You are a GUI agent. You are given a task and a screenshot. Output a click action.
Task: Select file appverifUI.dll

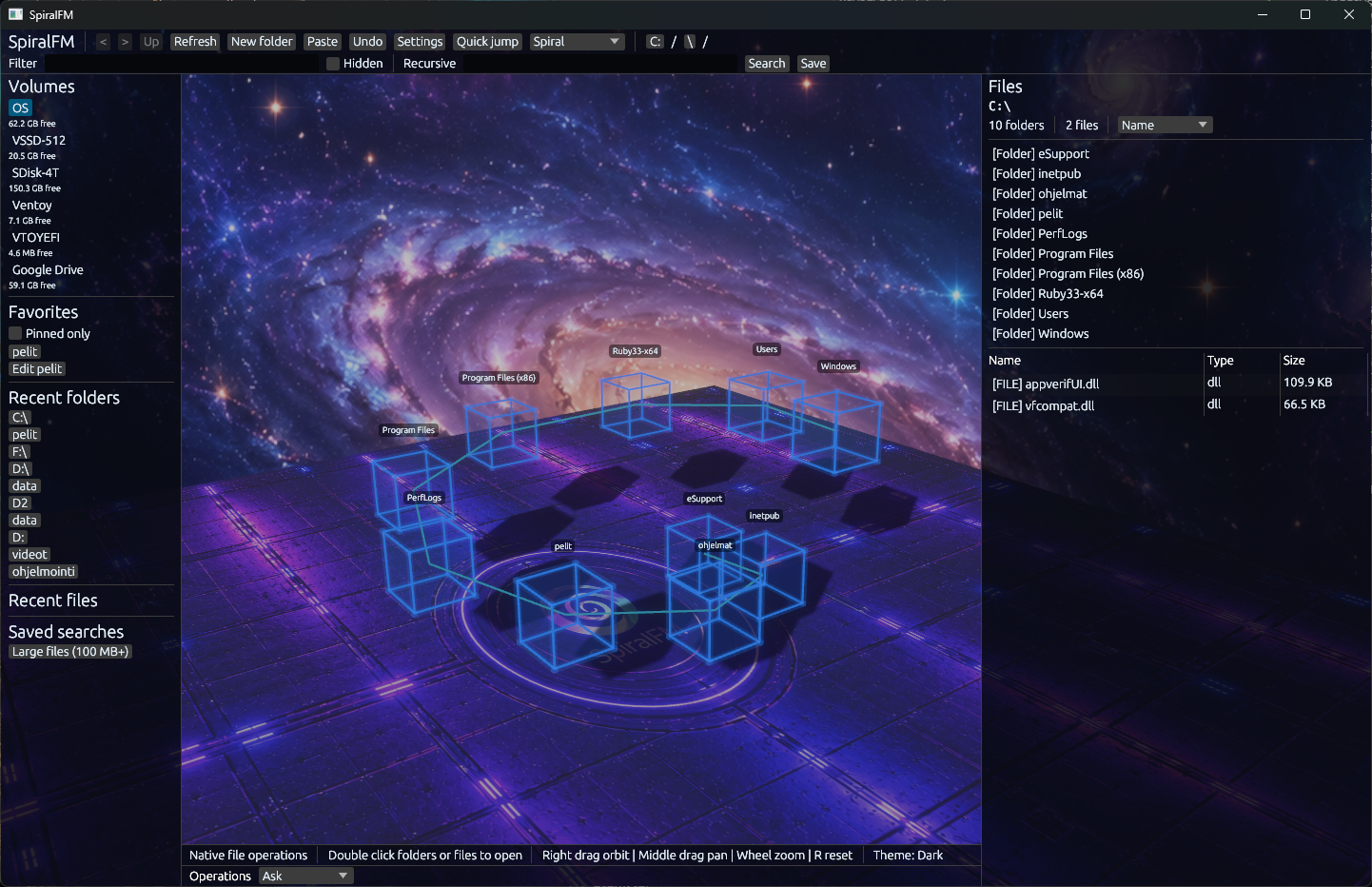[x=1046, y=384]
